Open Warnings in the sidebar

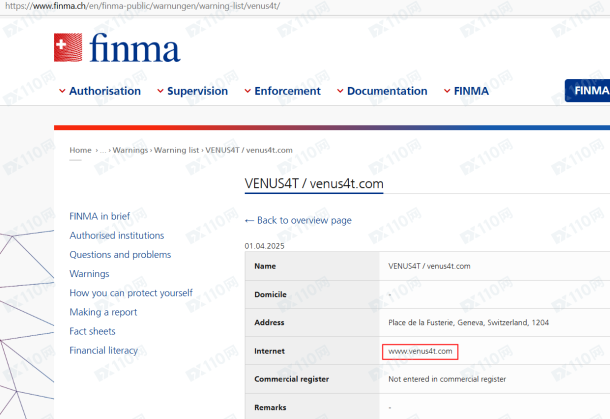click(89, 274)
